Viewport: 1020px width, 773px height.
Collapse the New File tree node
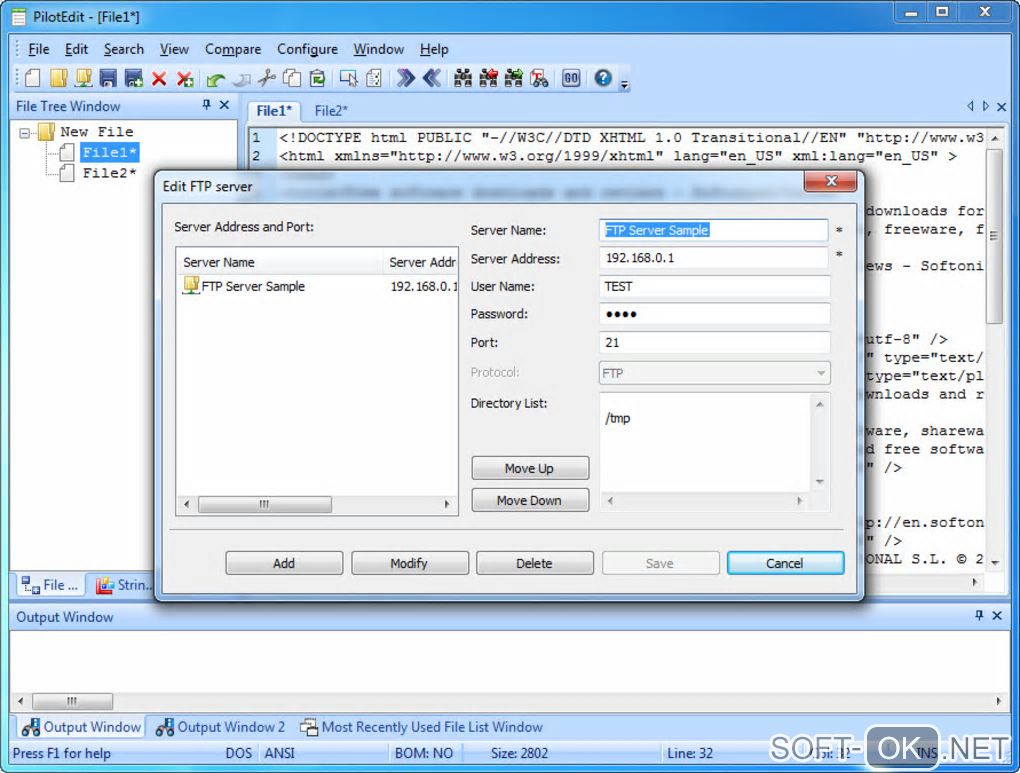(25, 133)
